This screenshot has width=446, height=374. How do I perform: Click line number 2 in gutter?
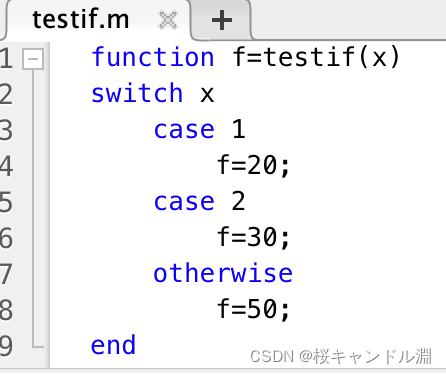(6, 94)
